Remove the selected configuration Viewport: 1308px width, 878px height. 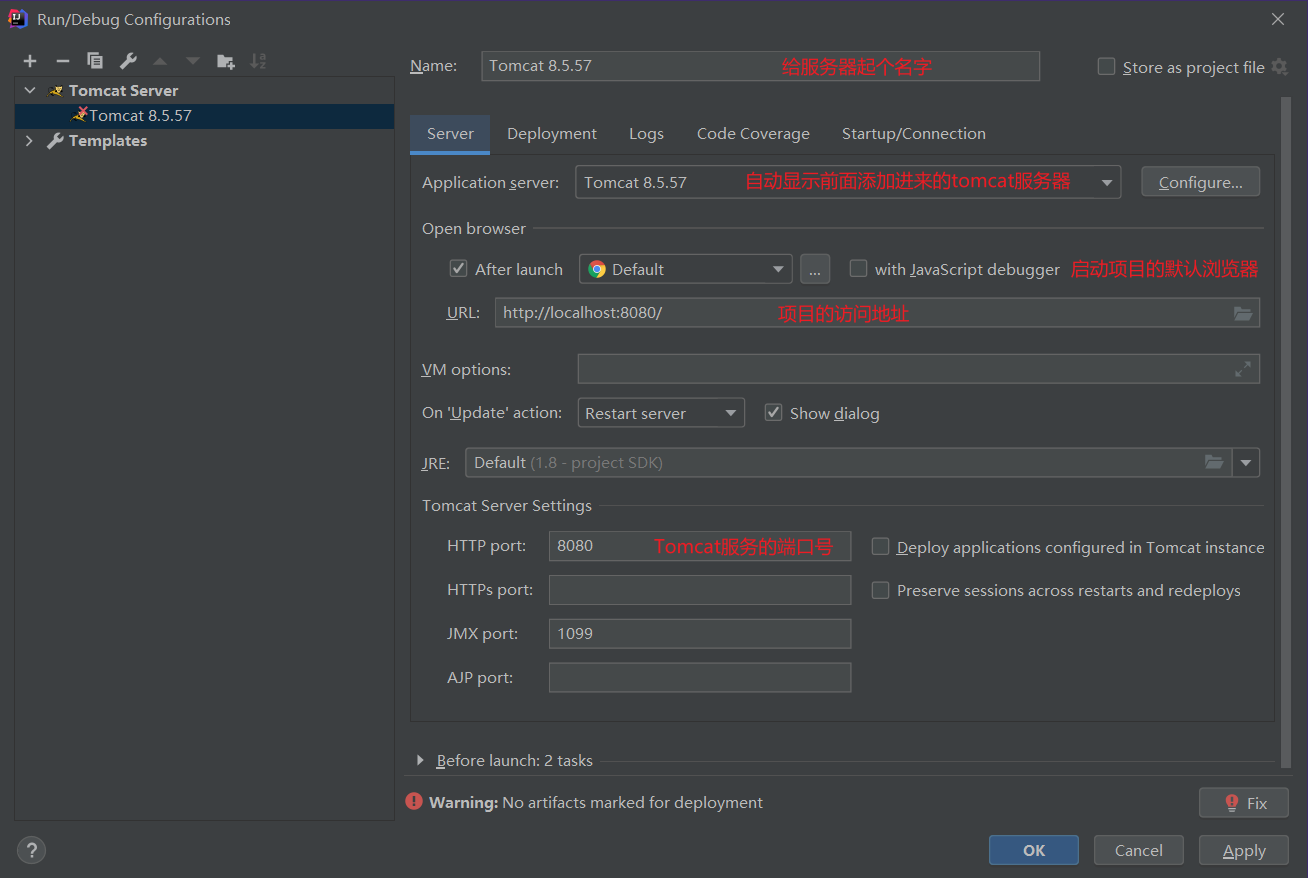[62, 61]
